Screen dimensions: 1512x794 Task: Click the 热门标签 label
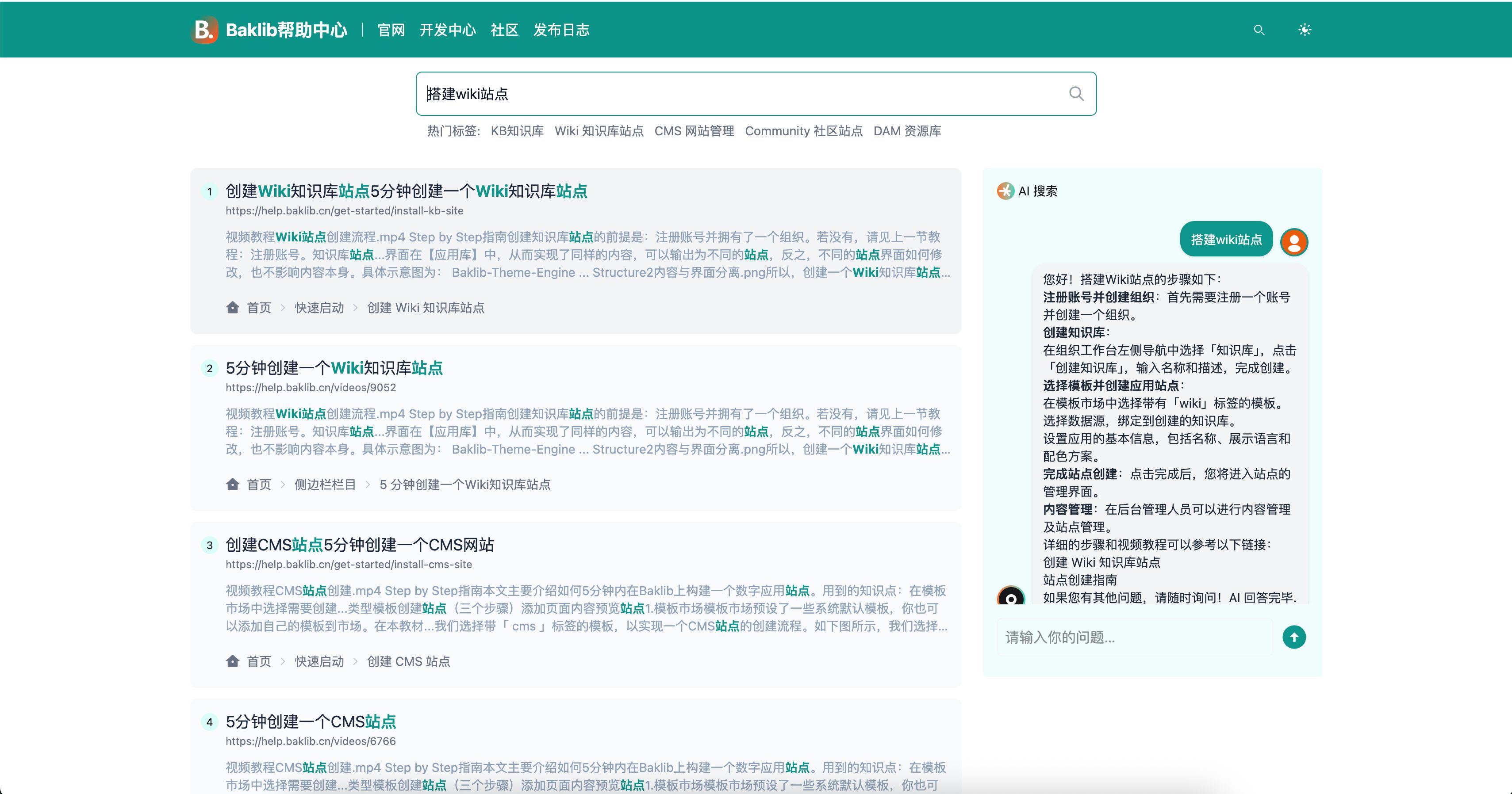pos(454,131)
